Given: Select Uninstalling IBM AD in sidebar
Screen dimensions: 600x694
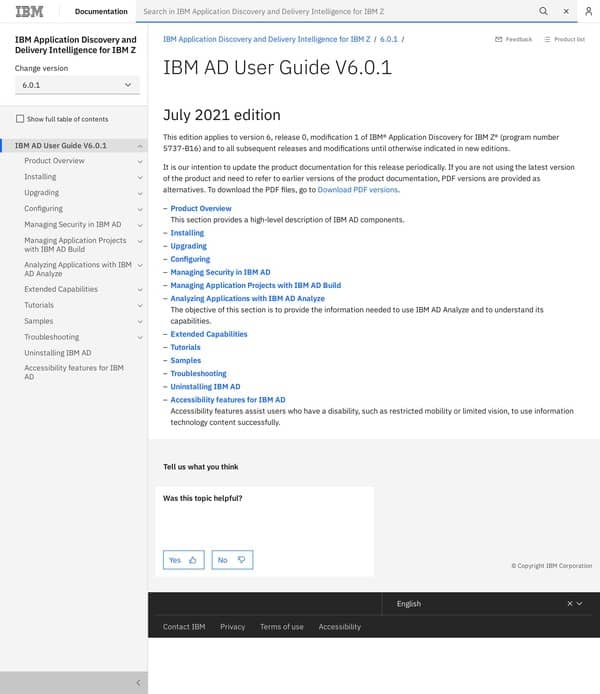Looking at the screenshot, I should [58, 353].
